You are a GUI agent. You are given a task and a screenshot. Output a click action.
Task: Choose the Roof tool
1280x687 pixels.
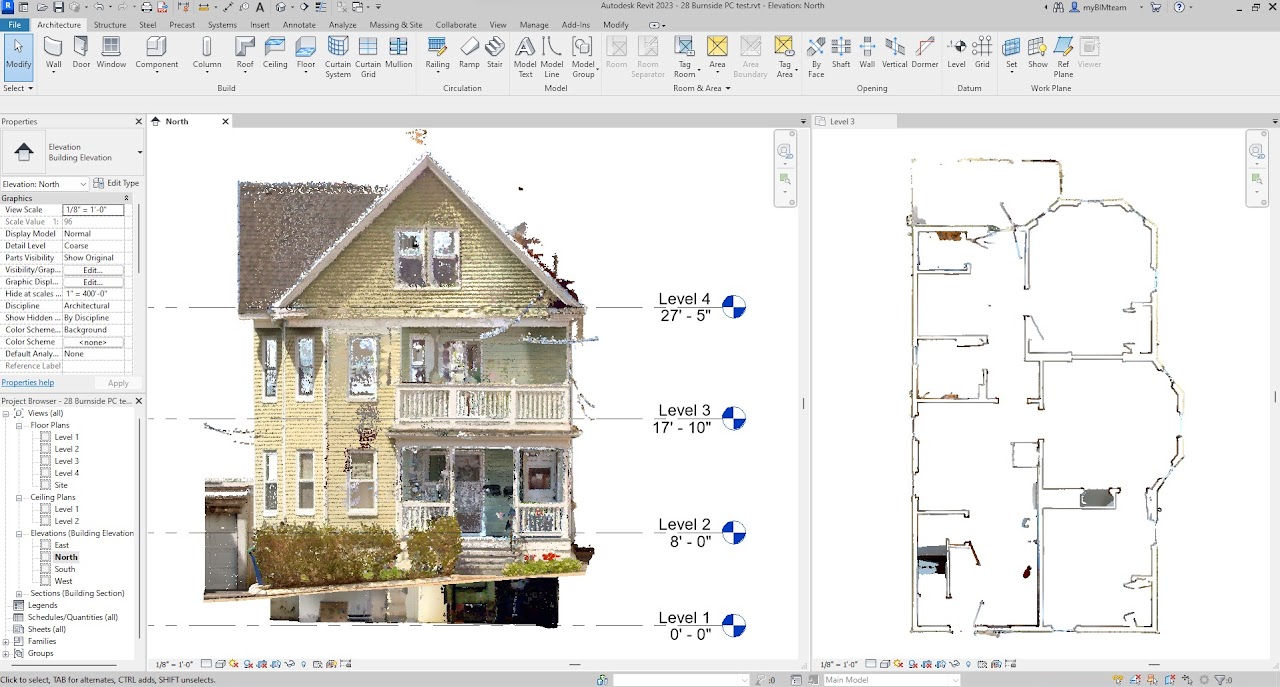[x=245, y=52]
